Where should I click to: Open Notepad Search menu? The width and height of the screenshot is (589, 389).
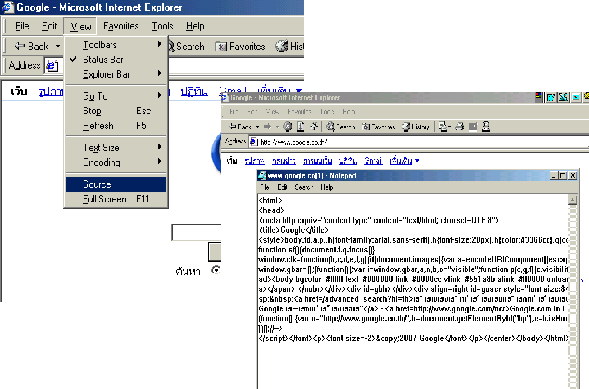304,187
